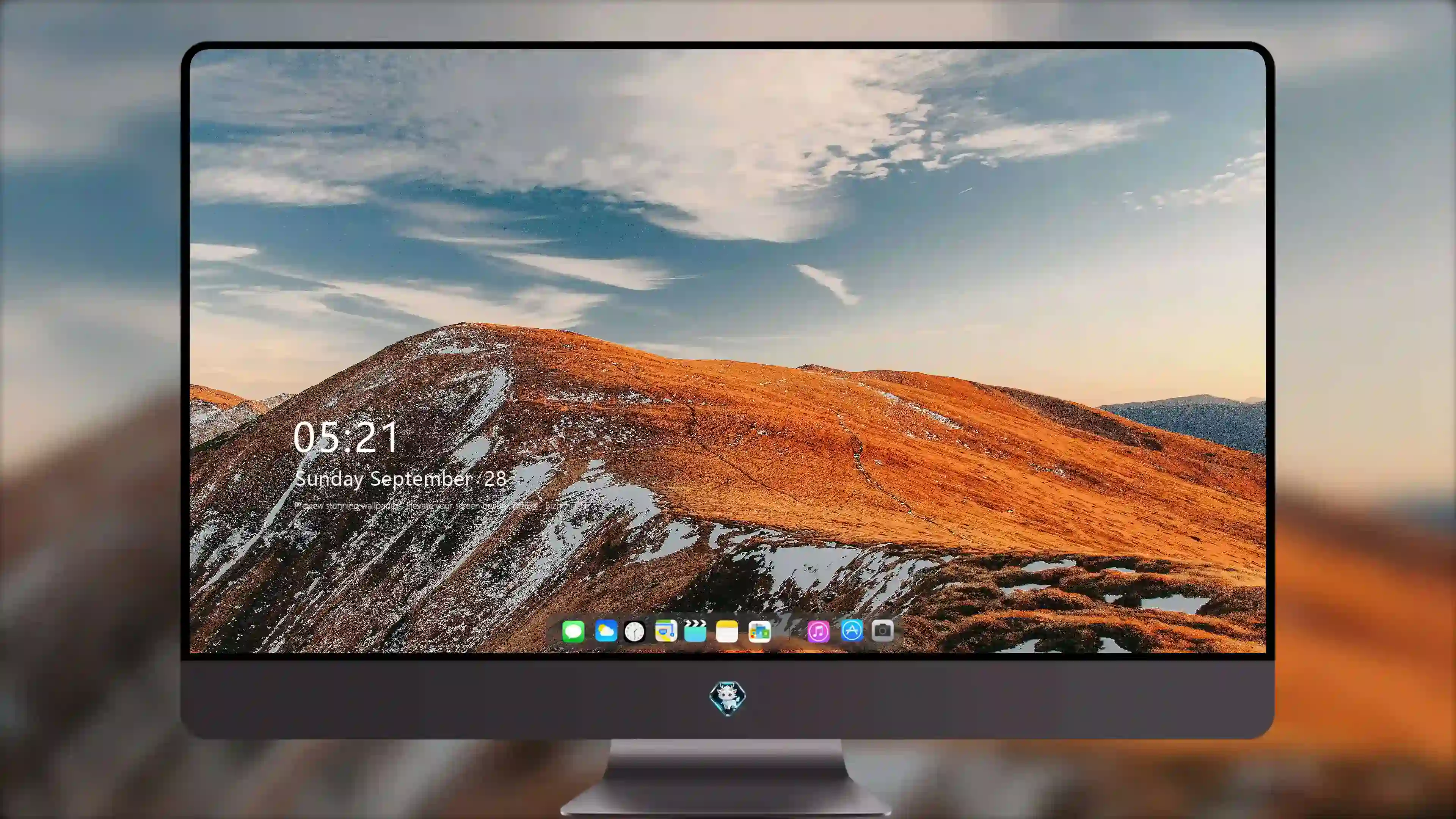
Task: Open the colorful photo collage dock icon
Action: click(x=759, y=631)
